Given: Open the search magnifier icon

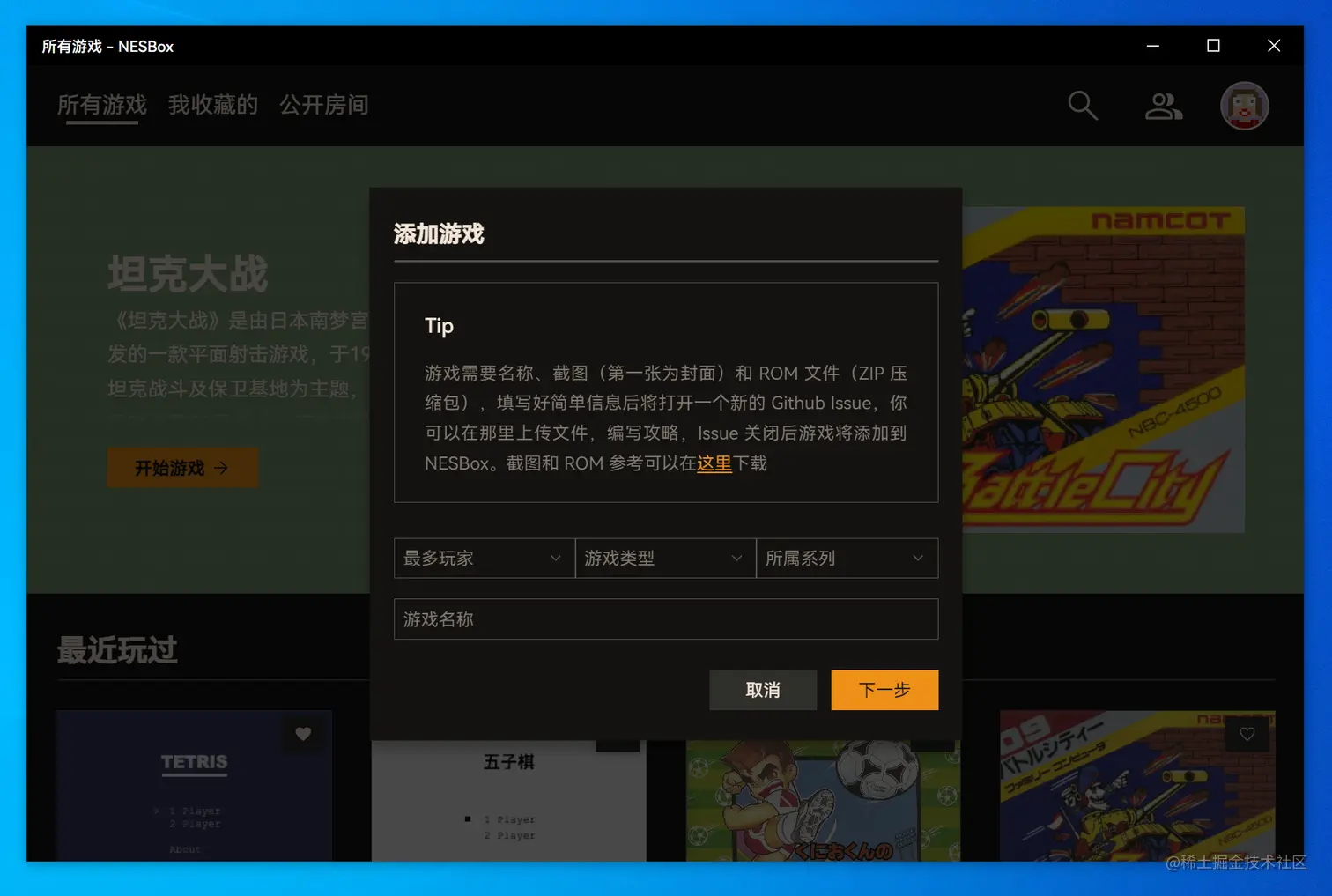Looking at the screenshot, I should point(1083,106).
